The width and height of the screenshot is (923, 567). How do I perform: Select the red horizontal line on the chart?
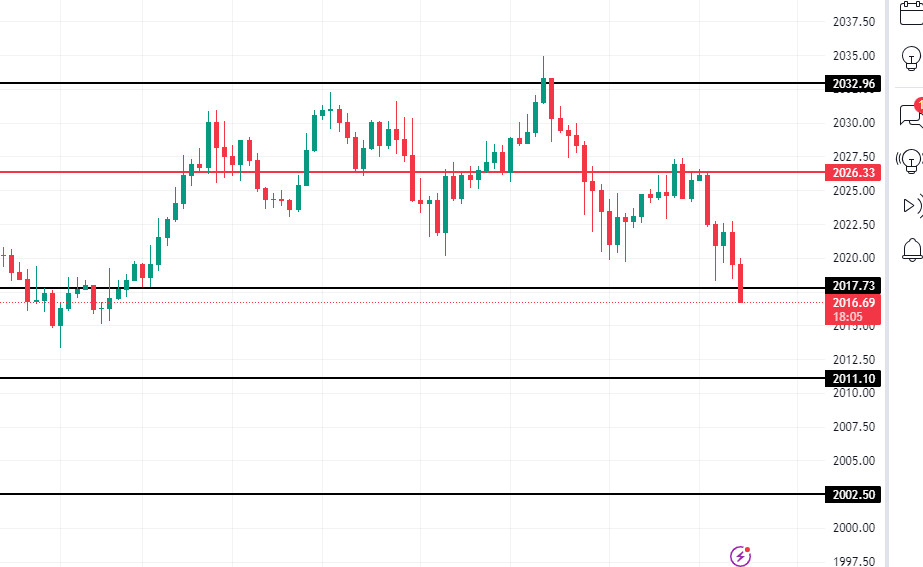click(400, 172)
